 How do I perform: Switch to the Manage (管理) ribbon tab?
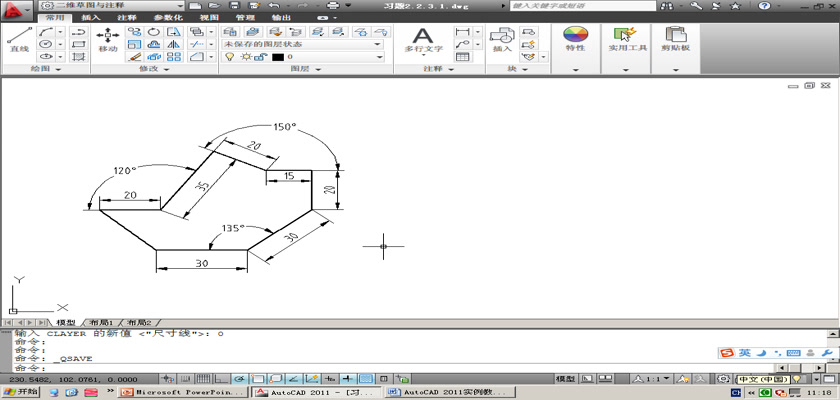coord(244,18)
